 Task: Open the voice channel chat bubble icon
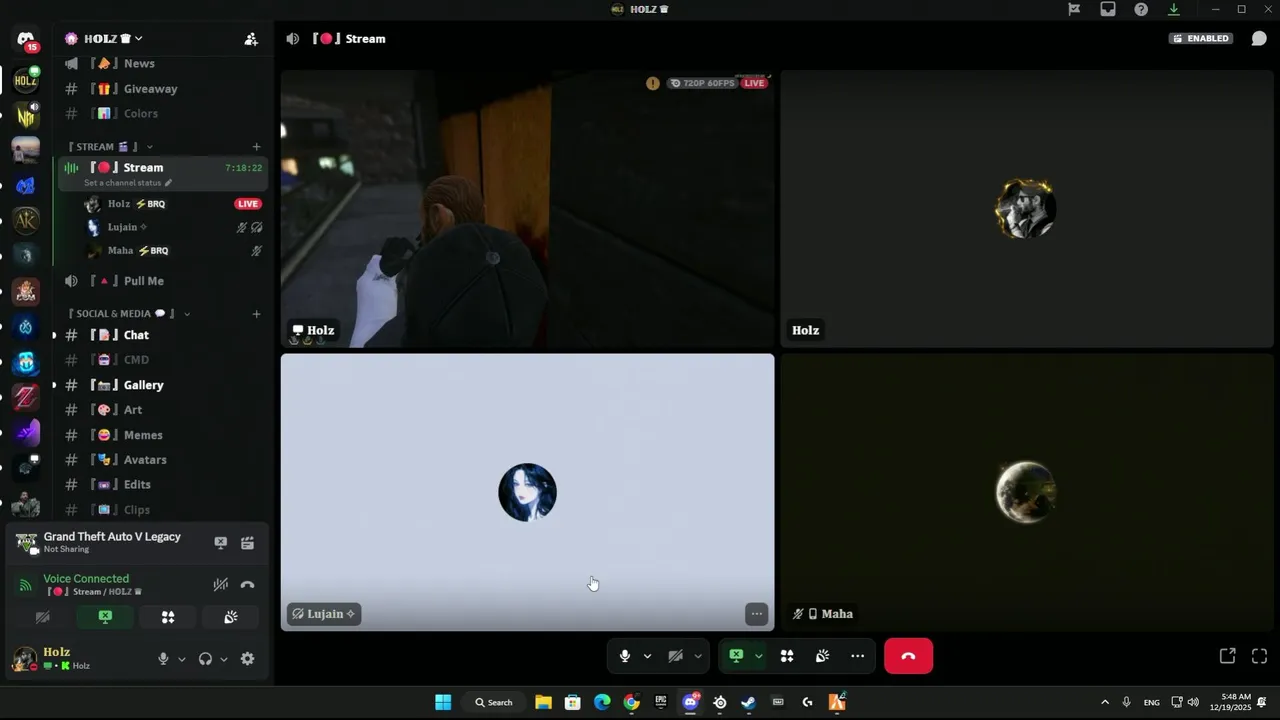[1259, 39]
